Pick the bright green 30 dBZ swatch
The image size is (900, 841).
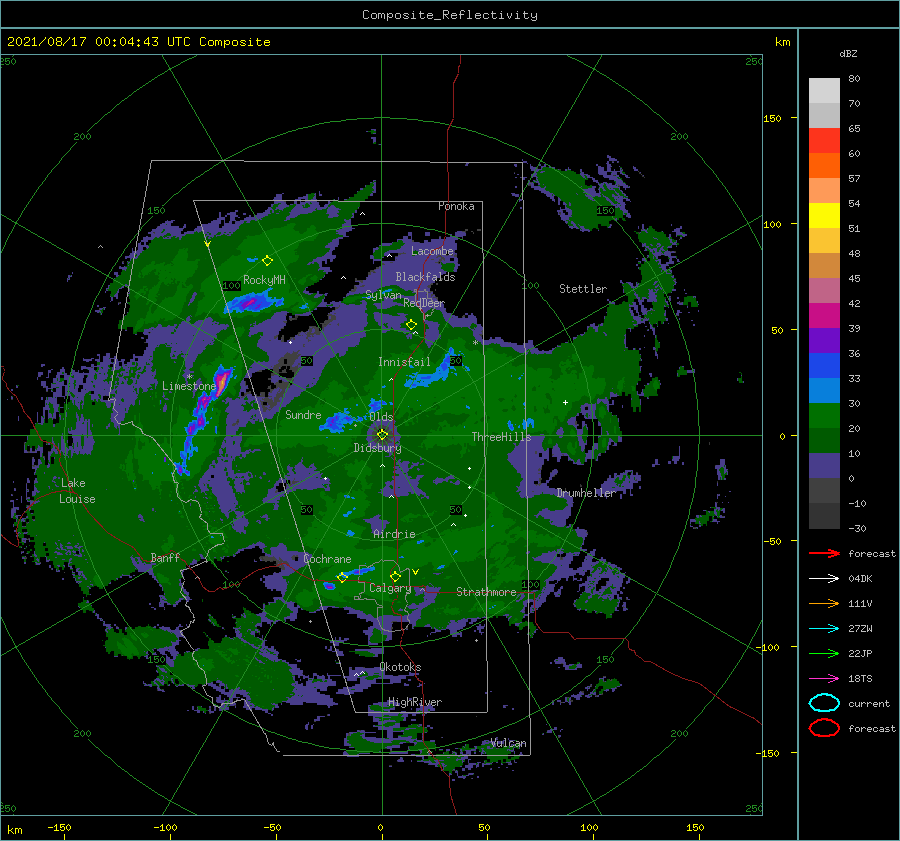pyautogui.click(x=824, y=415)
